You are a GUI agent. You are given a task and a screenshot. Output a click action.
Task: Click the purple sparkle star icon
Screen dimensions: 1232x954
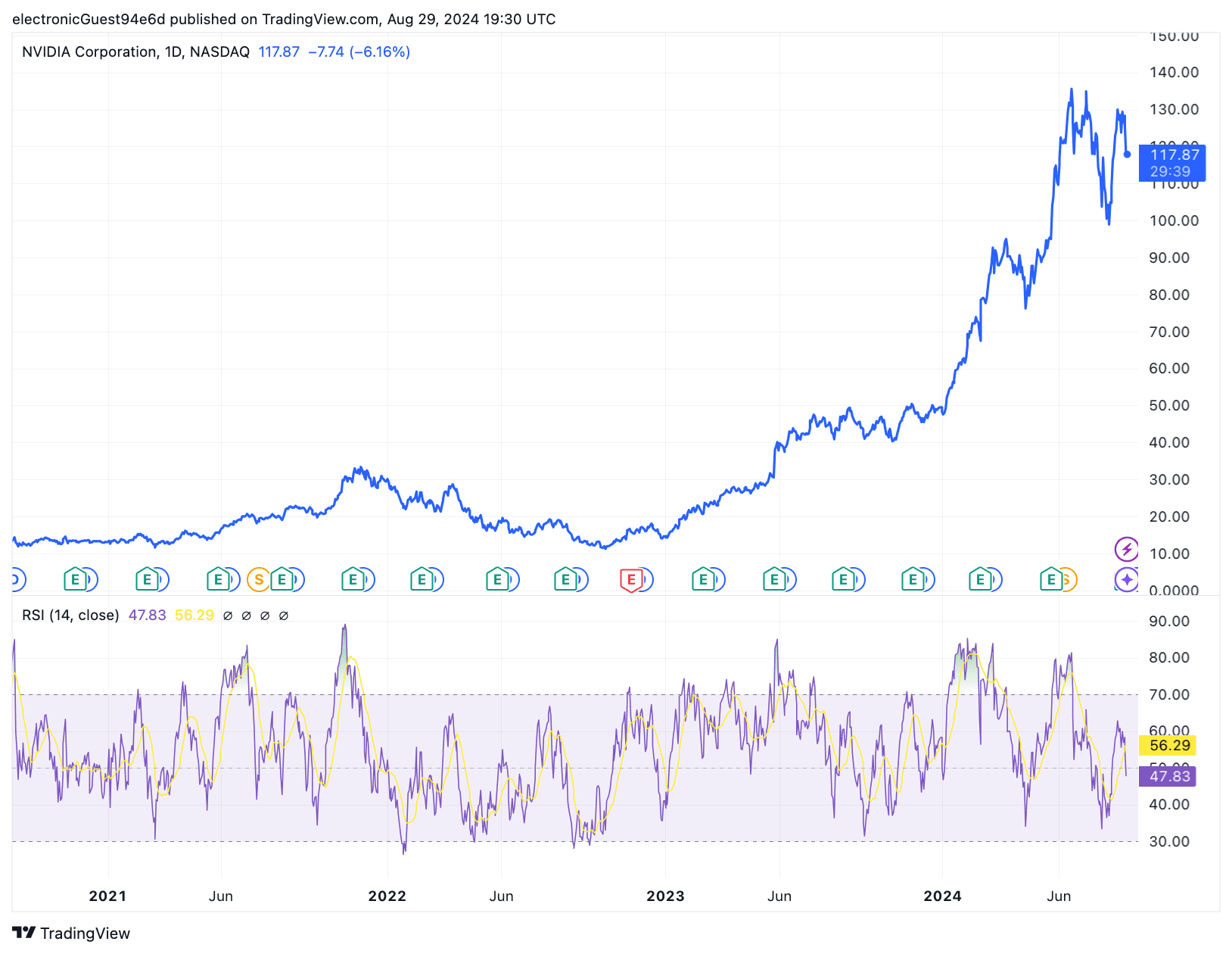(1126, 580)
